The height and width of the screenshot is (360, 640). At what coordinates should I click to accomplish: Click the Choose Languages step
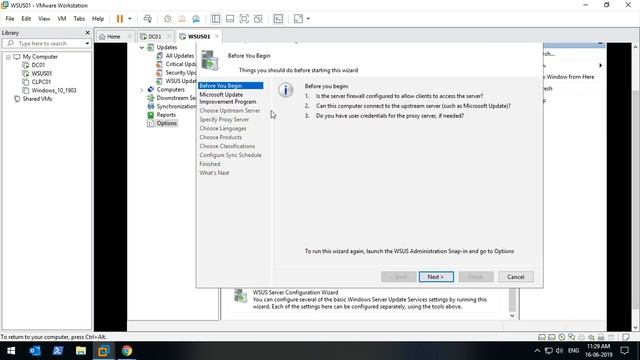tap(223, 129)
